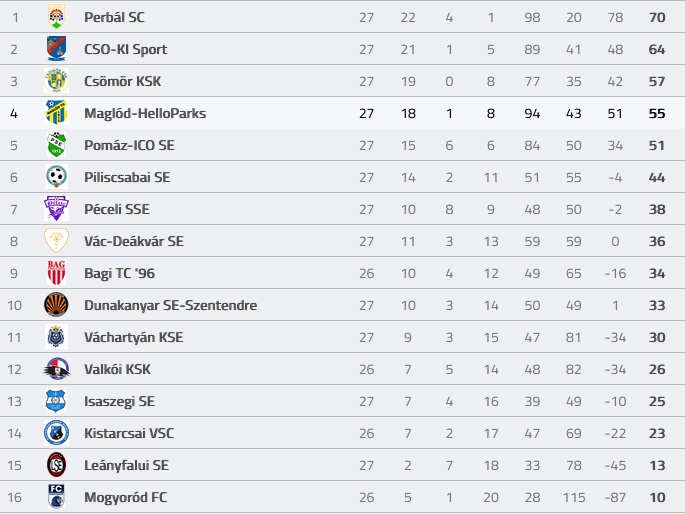Image resolution: width=685 pixels, height=514 pixels.
Task: Click the Isaszegi SE blue shield crest
Action: [x=56, y=400]
